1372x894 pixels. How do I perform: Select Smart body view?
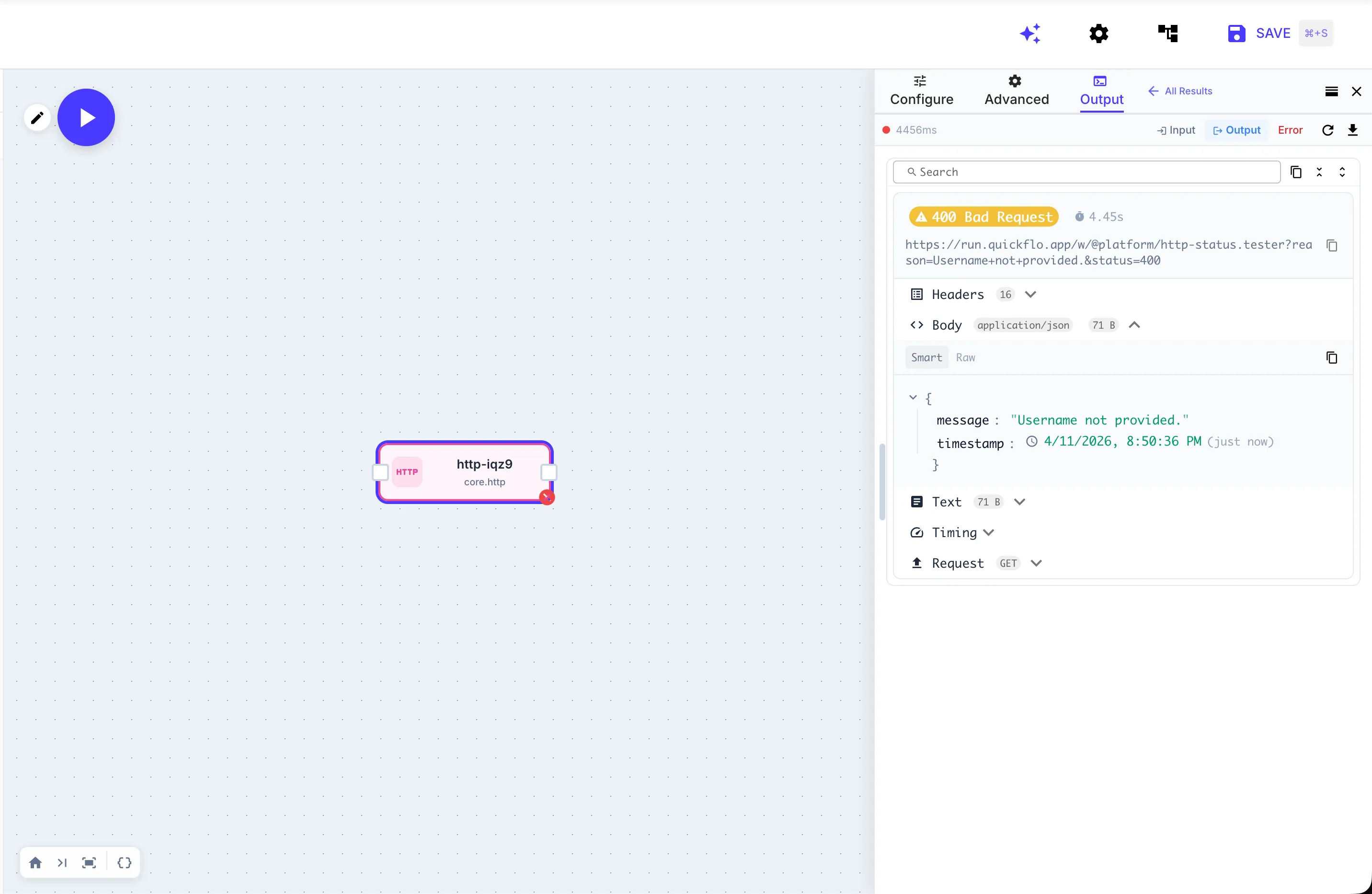(926, 357)
